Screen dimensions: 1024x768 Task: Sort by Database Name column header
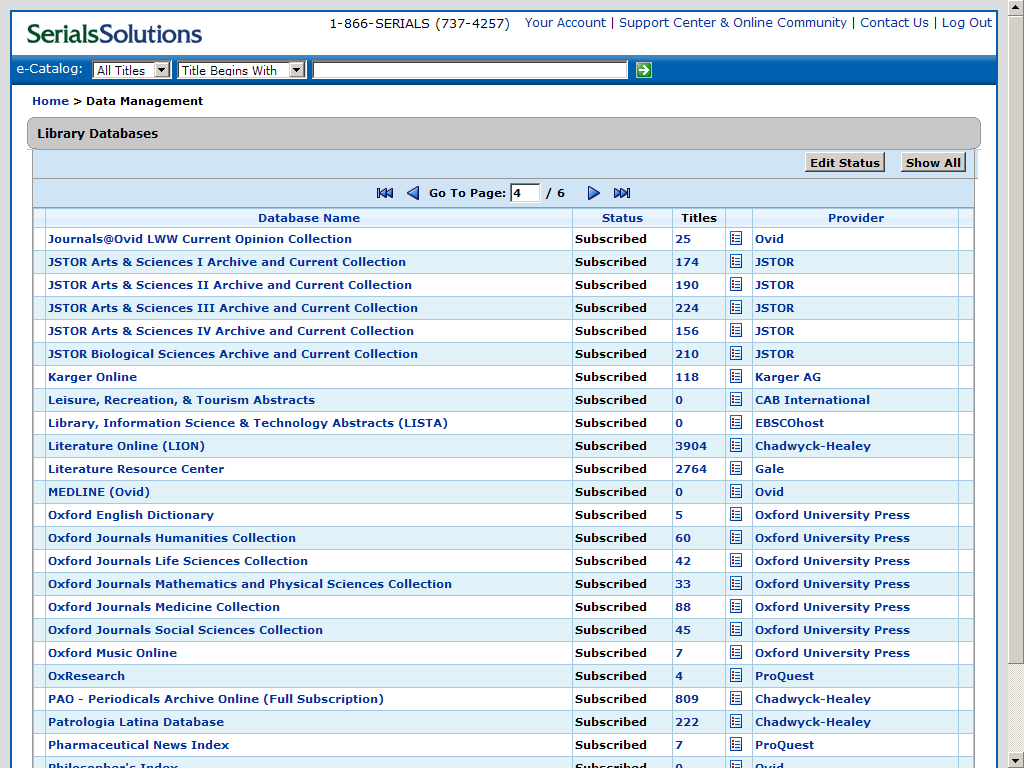click(x=309, y=218)
